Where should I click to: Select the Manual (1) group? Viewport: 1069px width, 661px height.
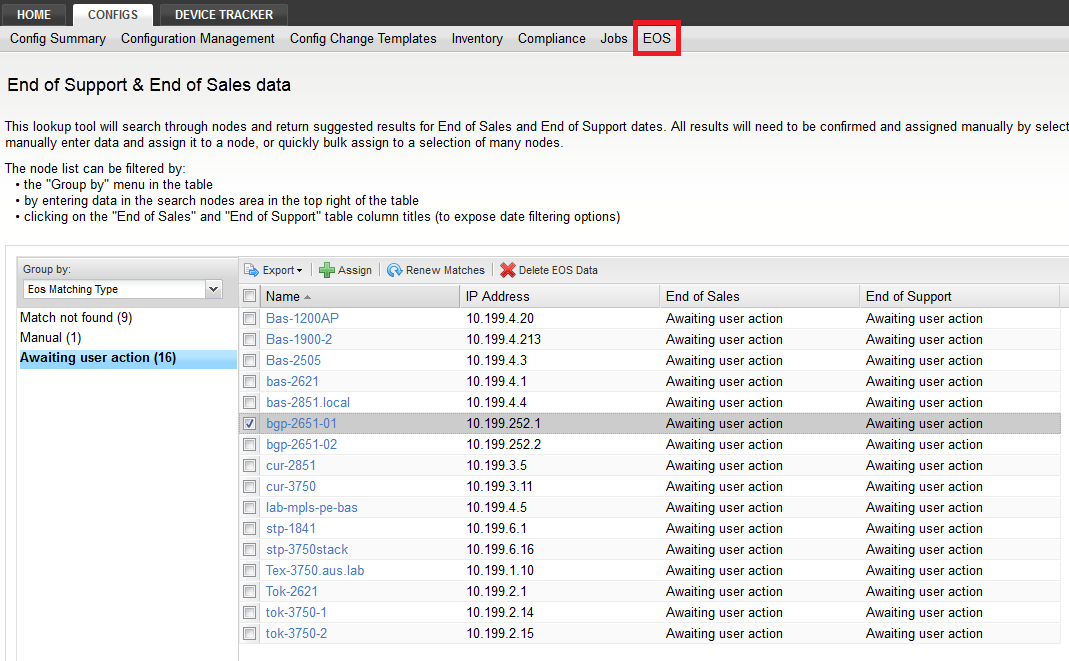[x=50, y=337]
